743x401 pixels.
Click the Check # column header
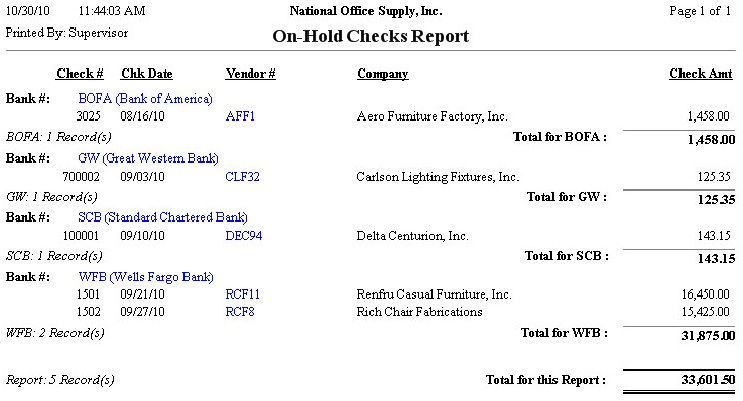[x=80, y=74]
